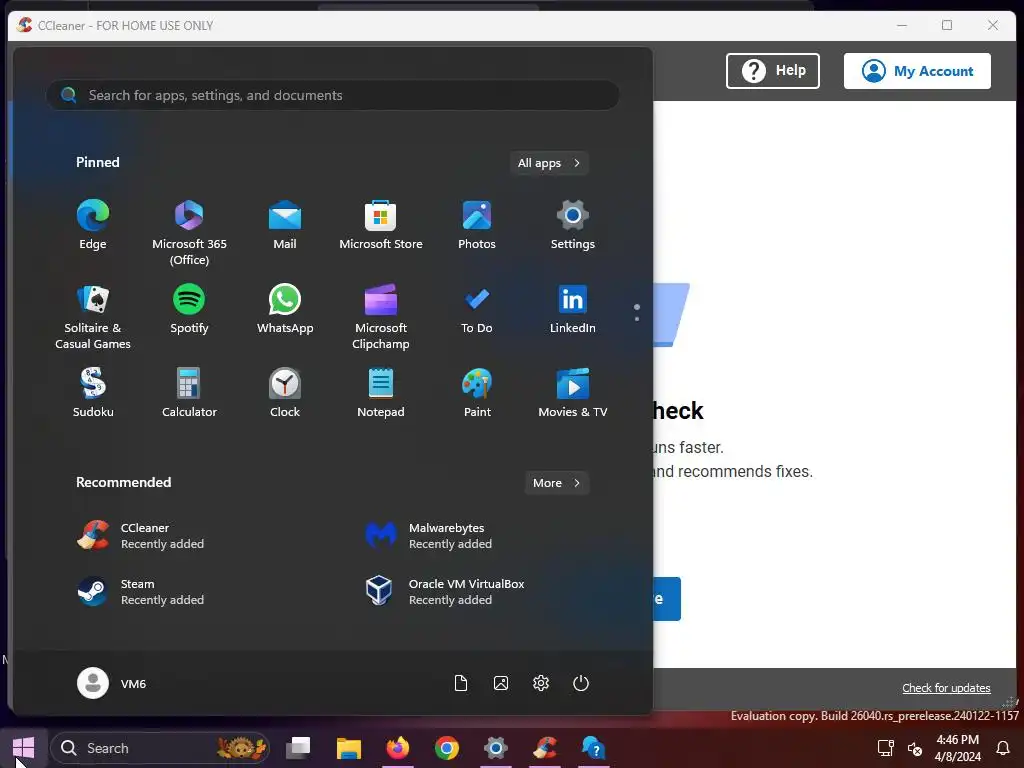This screenshot has width=1024, height=768.
Task: Open notifications bell in system tray
Action: [1003, 748]
